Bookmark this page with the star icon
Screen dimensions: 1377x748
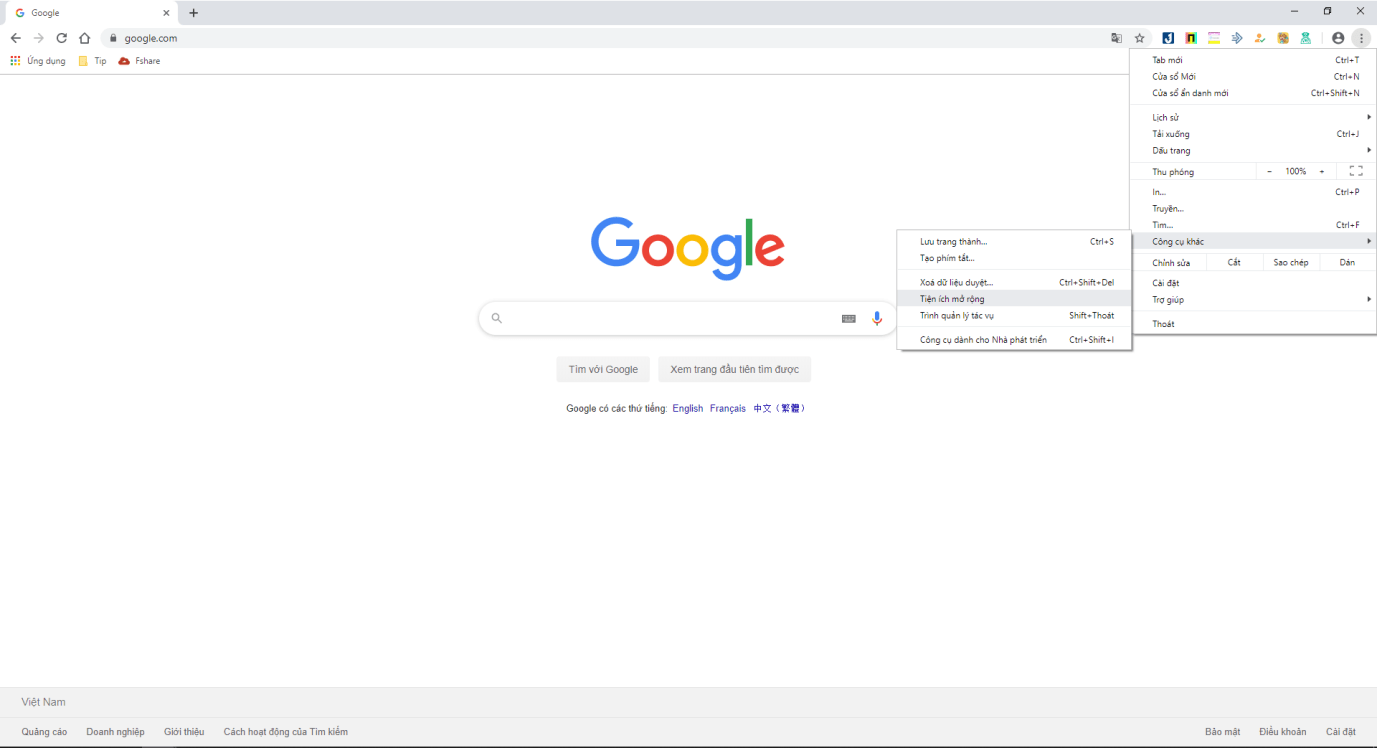click(1139, 38)
